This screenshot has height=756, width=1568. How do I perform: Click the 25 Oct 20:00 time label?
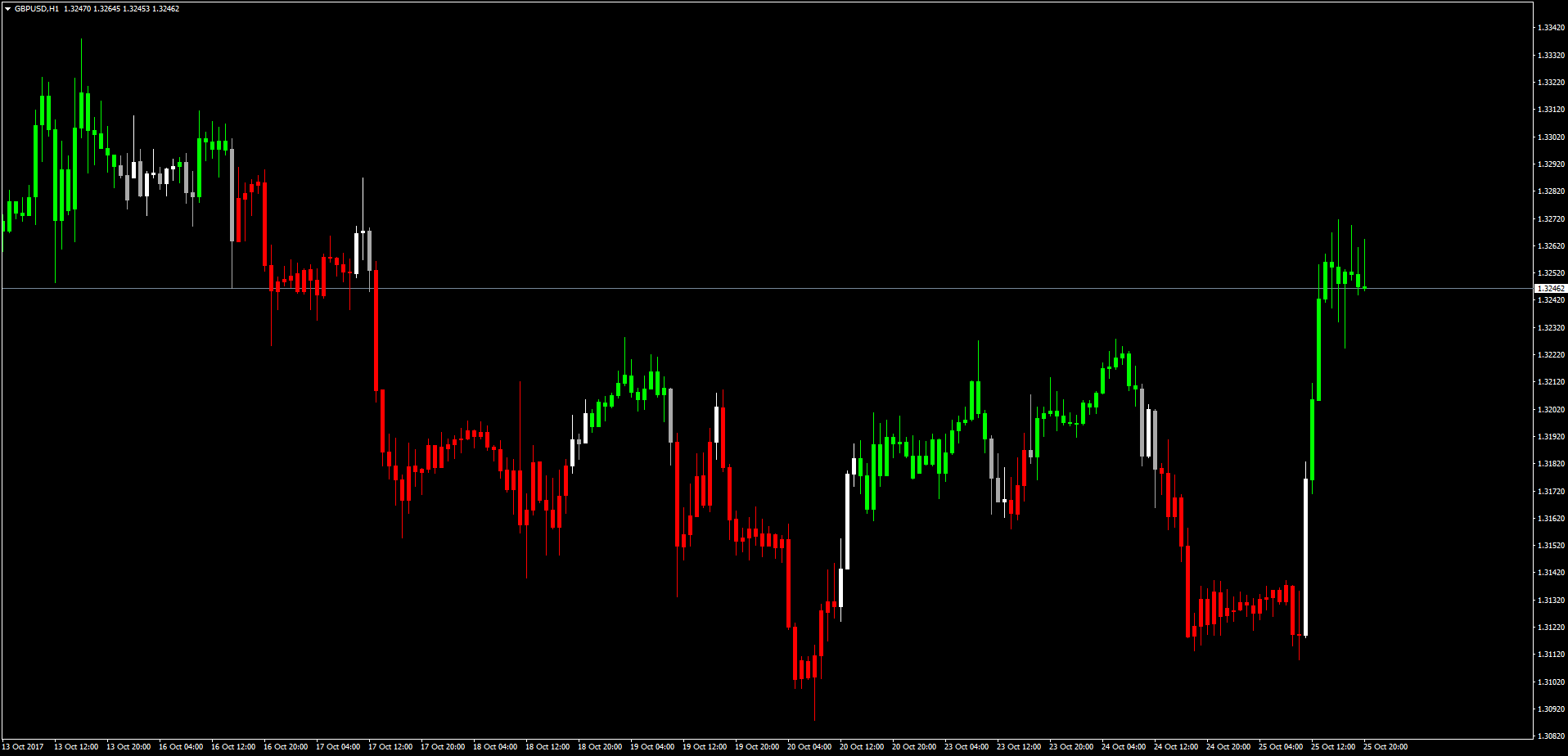1386,747
